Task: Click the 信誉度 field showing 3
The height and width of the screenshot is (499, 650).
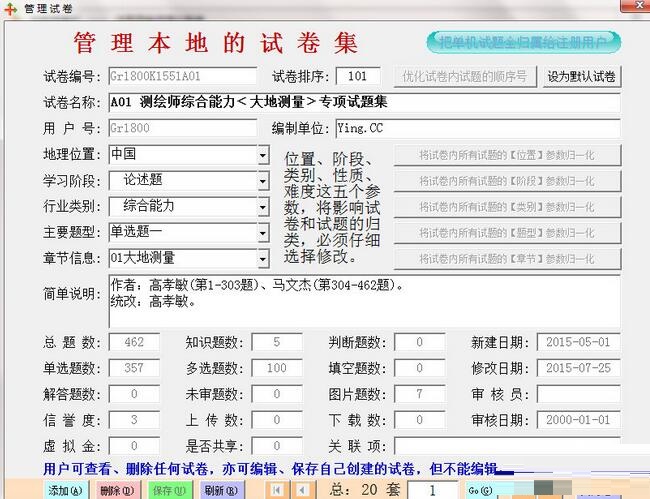Action: (x=134, y=420)
